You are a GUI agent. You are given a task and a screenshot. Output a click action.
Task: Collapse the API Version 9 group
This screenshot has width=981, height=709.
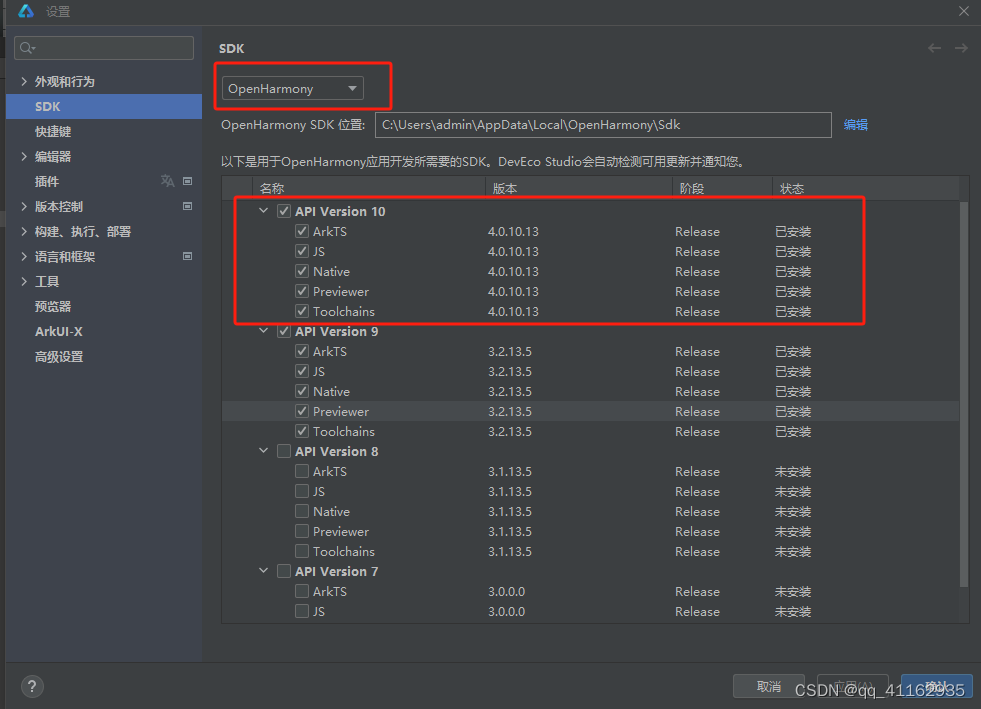point(264,331)
